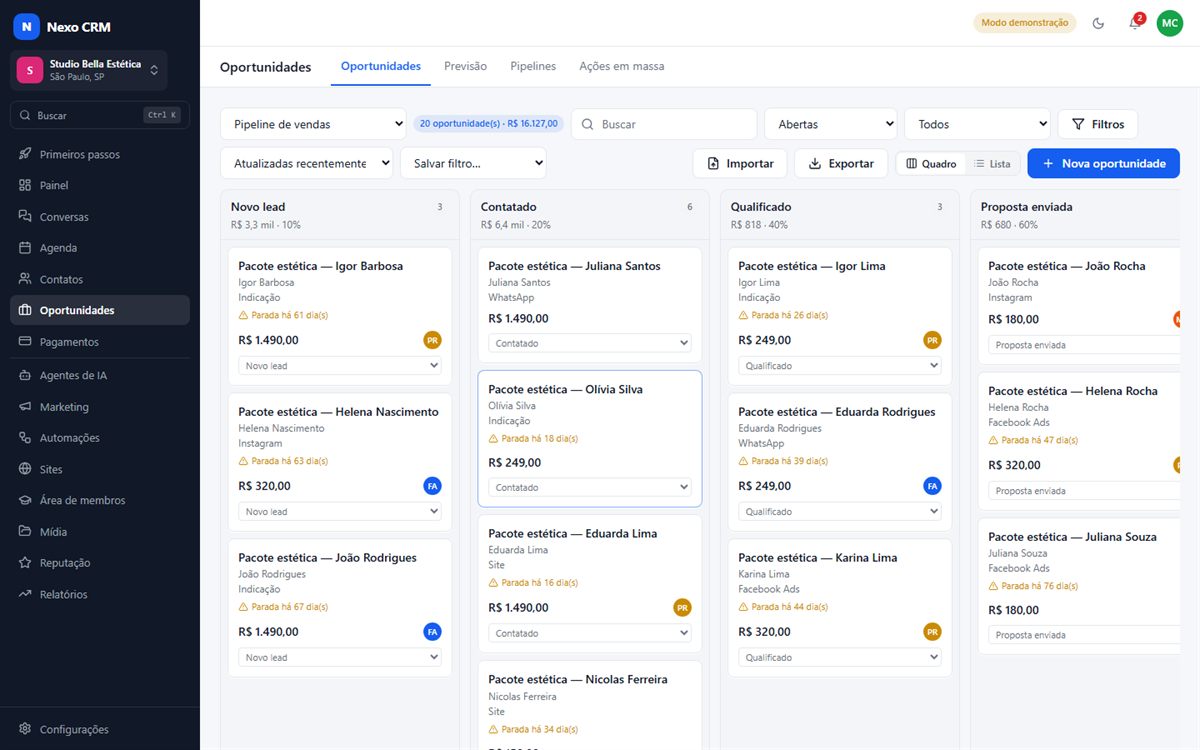Open stage dropdown on Igor Barbosa card

(340, 366)
